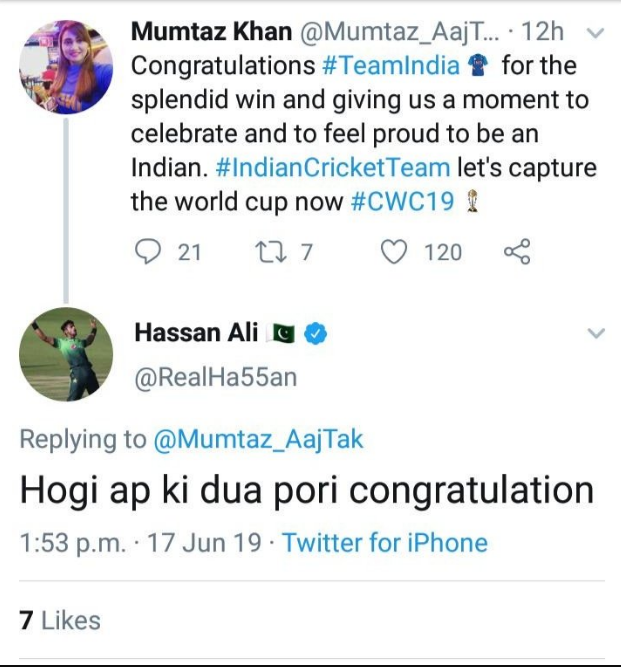The width and height of the screenshot is (621, 667).
Task: Open the #TeamIndia hashtag
Action: tap(391, 67)
